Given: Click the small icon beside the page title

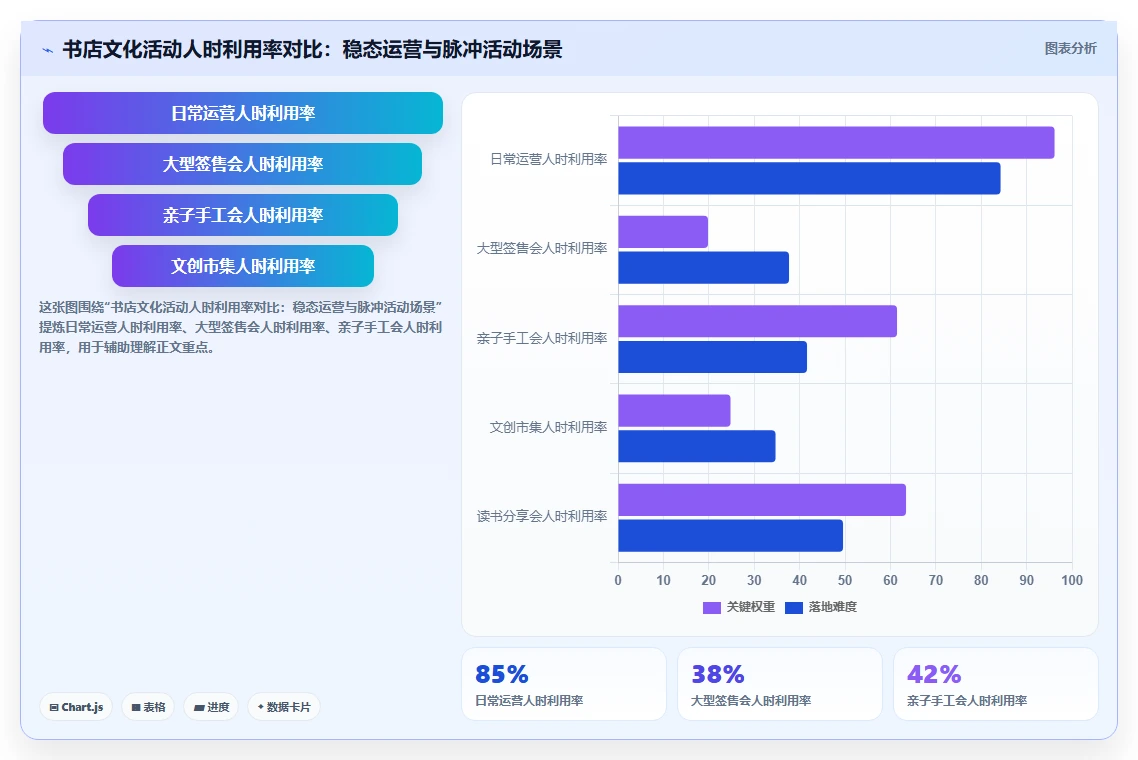Looking at the screenshot, I should click(48, 50).
